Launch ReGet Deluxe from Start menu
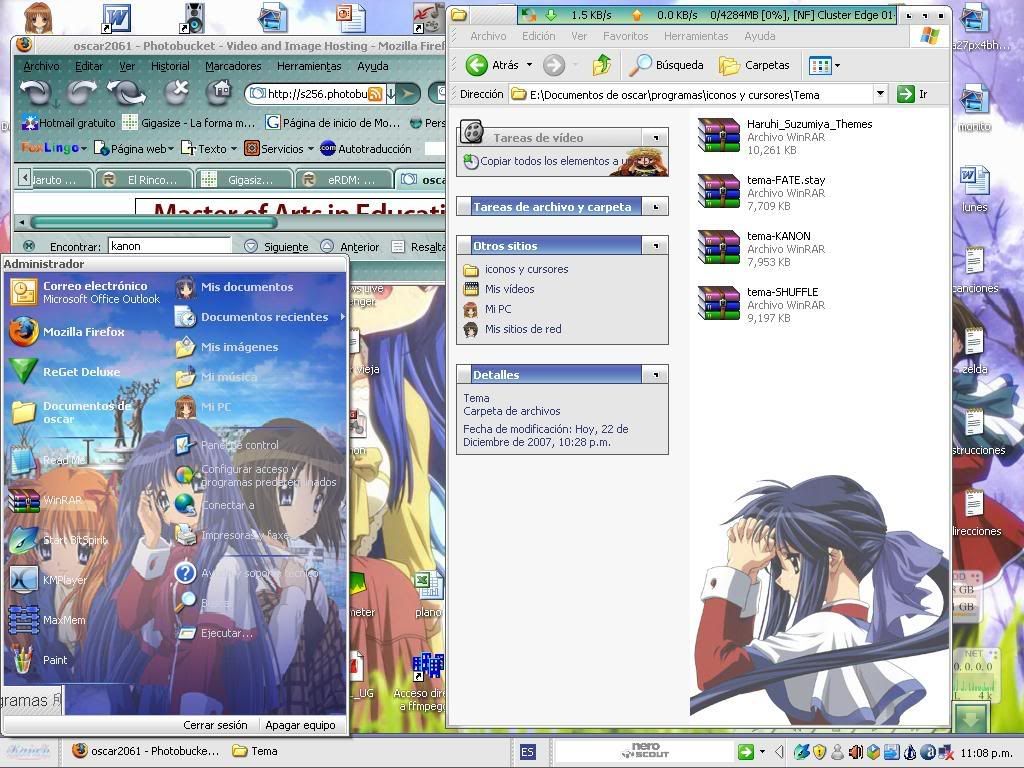Screen dimensions: 1024x768 (x=65, y=372)
